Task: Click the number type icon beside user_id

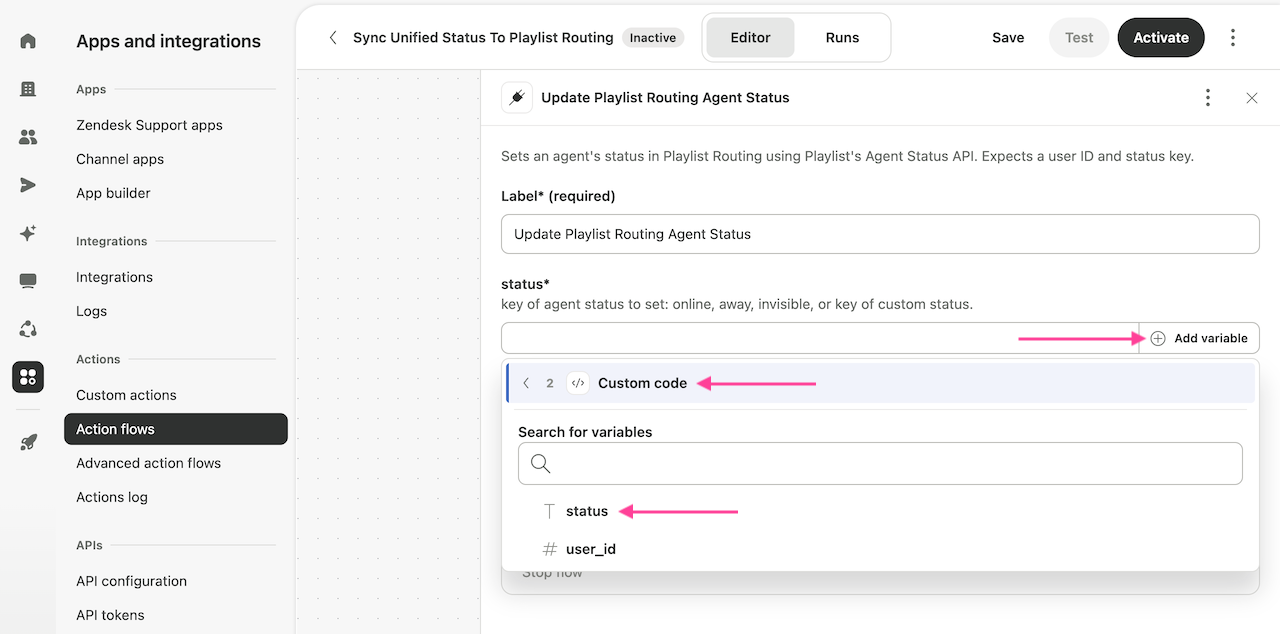Action: 549,549
